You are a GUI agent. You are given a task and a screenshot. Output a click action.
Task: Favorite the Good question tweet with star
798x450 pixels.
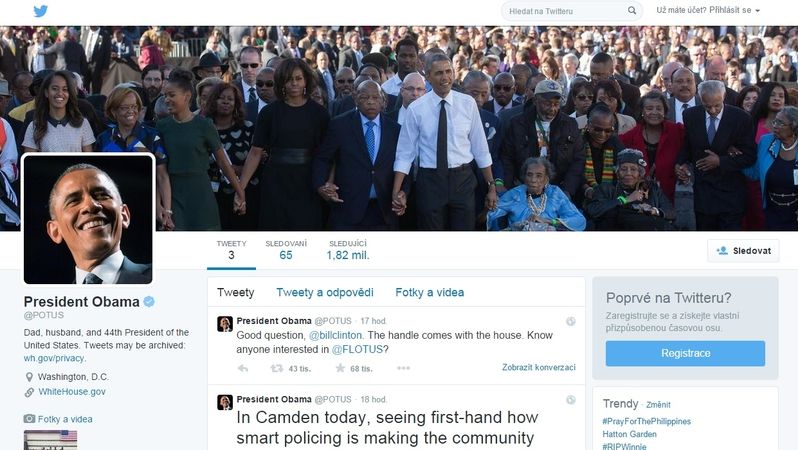[x=340, y=368]
